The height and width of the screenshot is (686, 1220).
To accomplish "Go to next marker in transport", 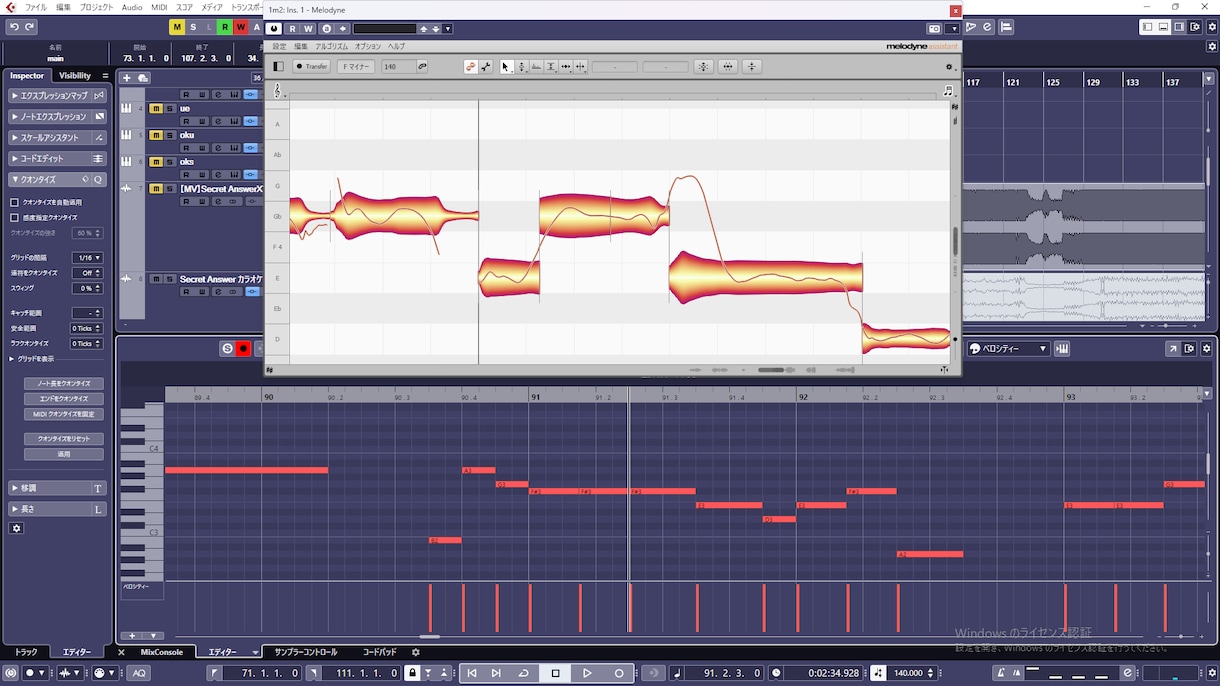I will (495, 673).
